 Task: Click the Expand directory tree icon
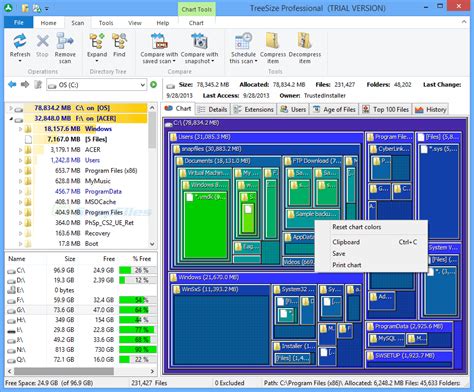(97, 41)
